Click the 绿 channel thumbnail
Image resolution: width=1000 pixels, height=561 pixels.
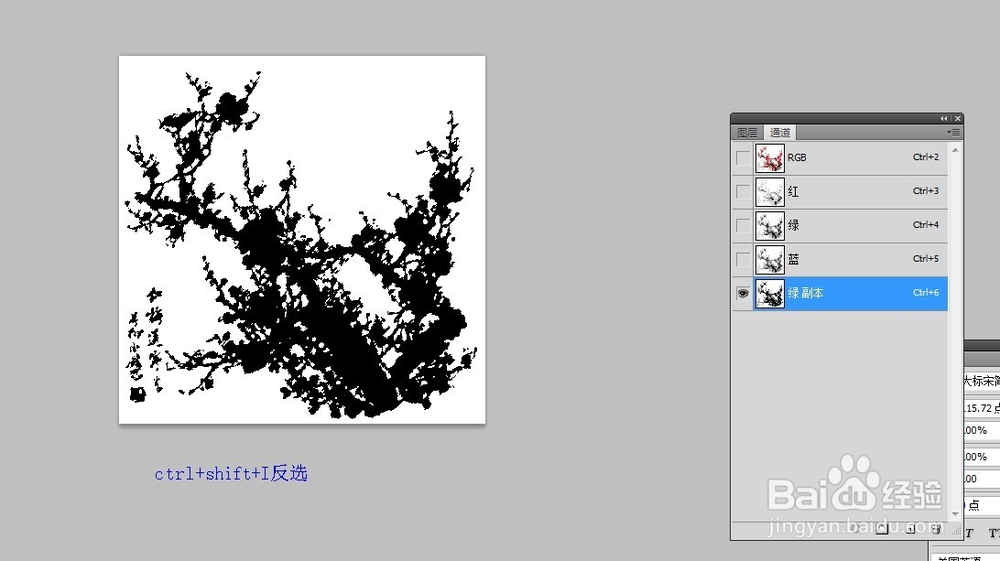(770, 226)
